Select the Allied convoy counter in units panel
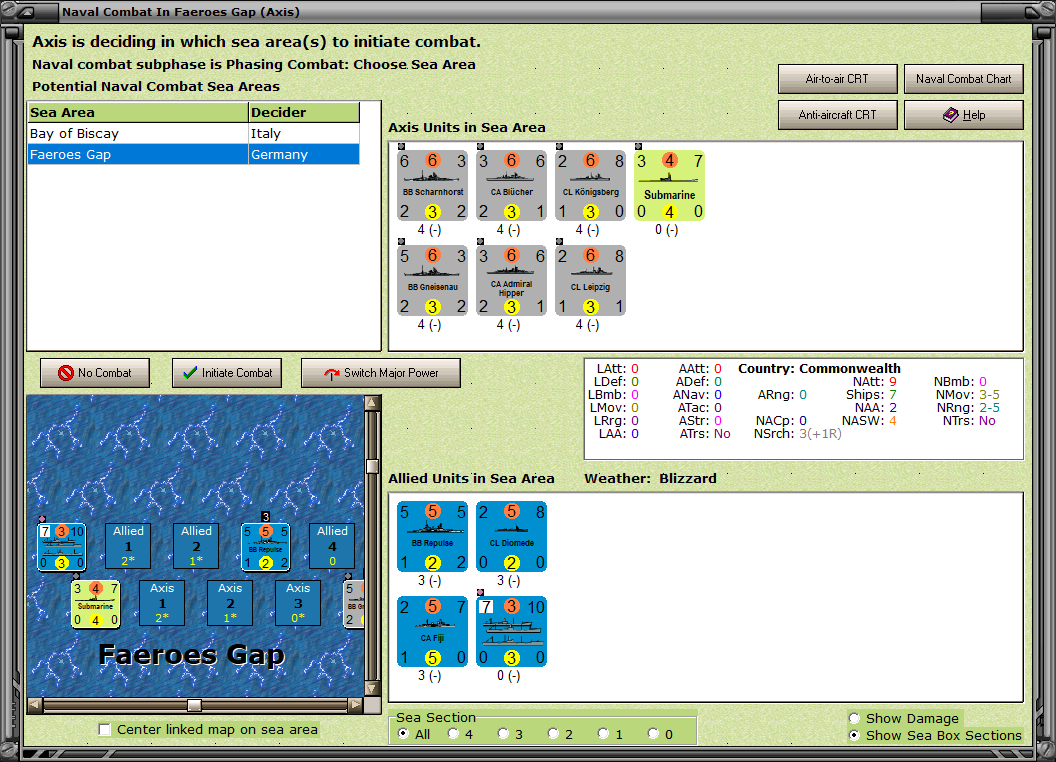This screenshot has height=762, width=1056. tap(511, 632)
